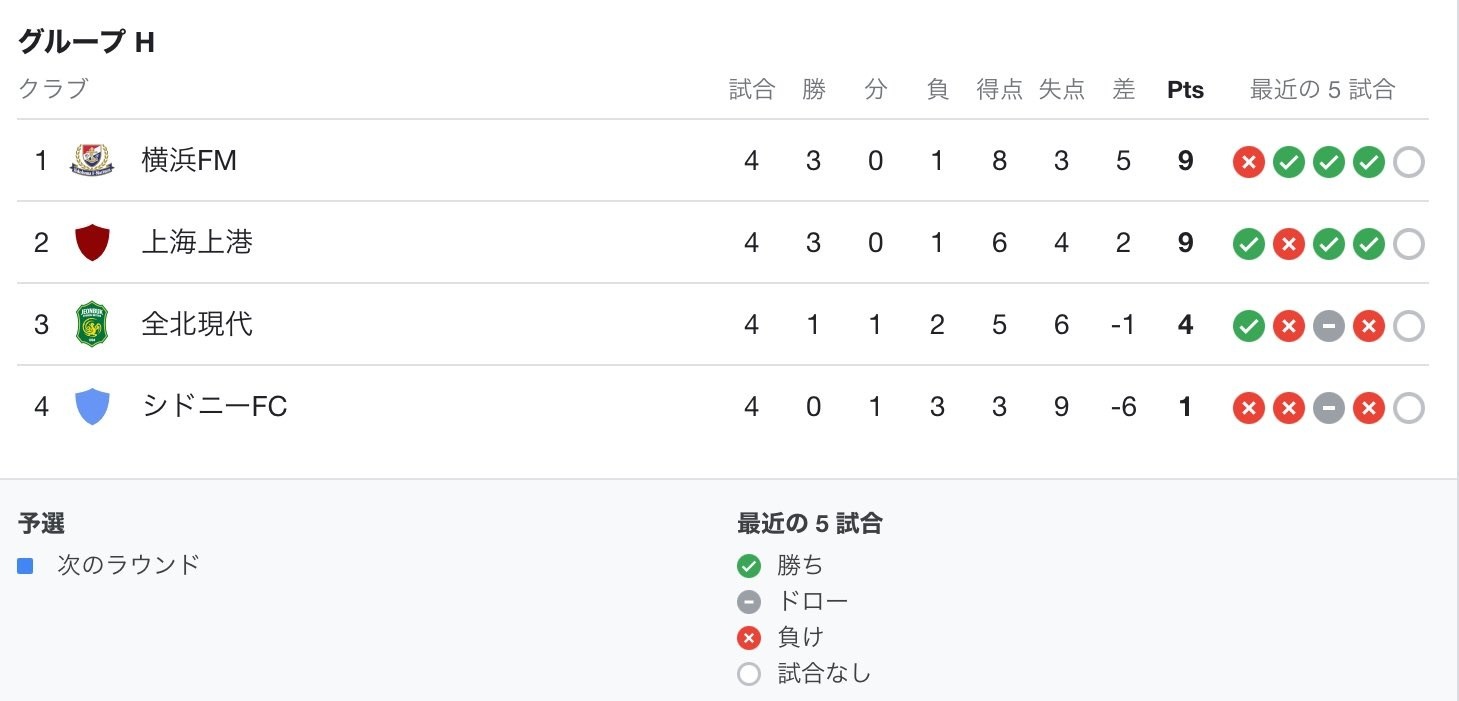Click the blue 次のラウンド legend square
1459x701 pixels.
click(x=26, y=566)
